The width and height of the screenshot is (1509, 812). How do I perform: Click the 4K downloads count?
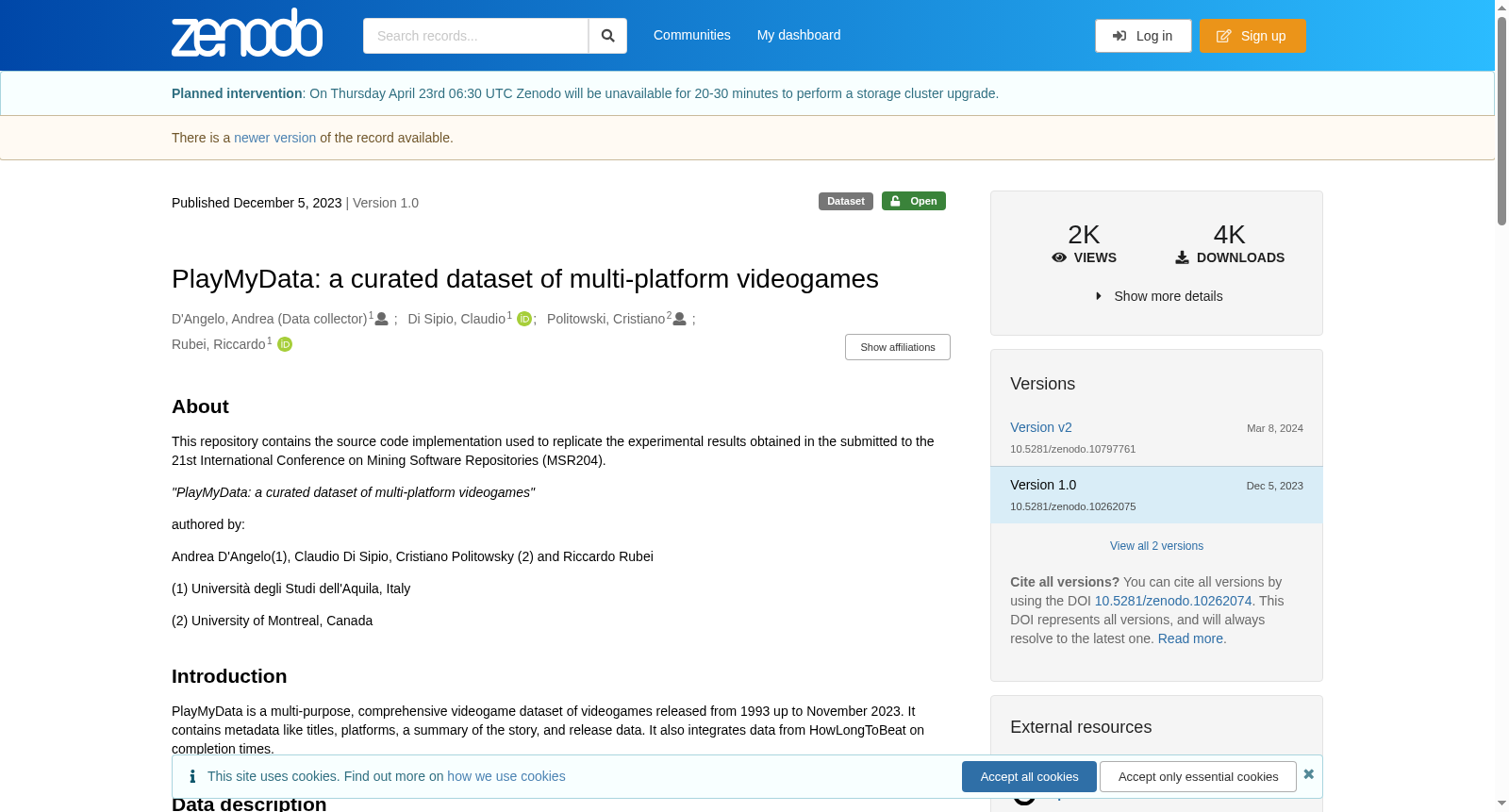[1229, 234]
